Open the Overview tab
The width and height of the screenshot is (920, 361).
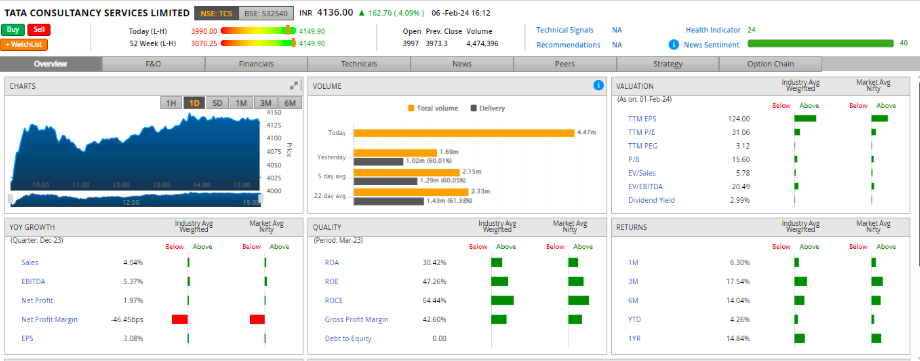point(50,65)
